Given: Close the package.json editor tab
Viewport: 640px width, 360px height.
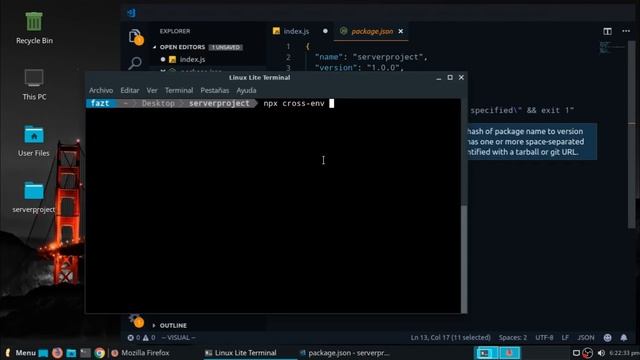Looking at the screenshot, I should 401,31.
